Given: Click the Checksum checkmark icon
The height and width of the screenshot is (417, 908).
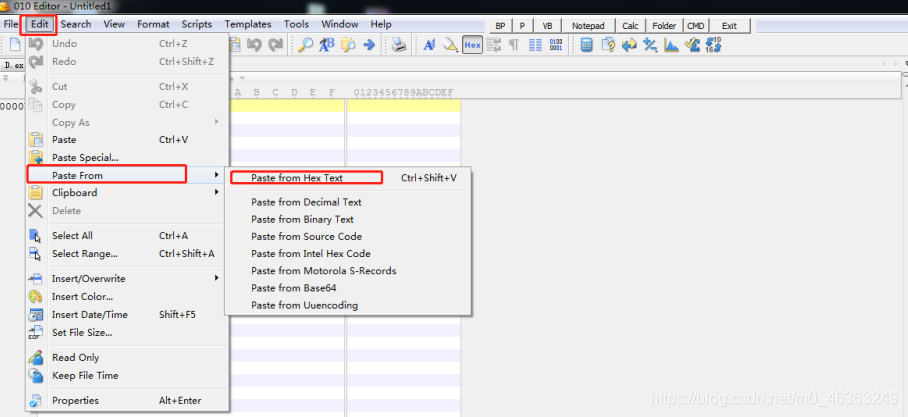Looking at the screenshot, I should (x=692, y=45).
